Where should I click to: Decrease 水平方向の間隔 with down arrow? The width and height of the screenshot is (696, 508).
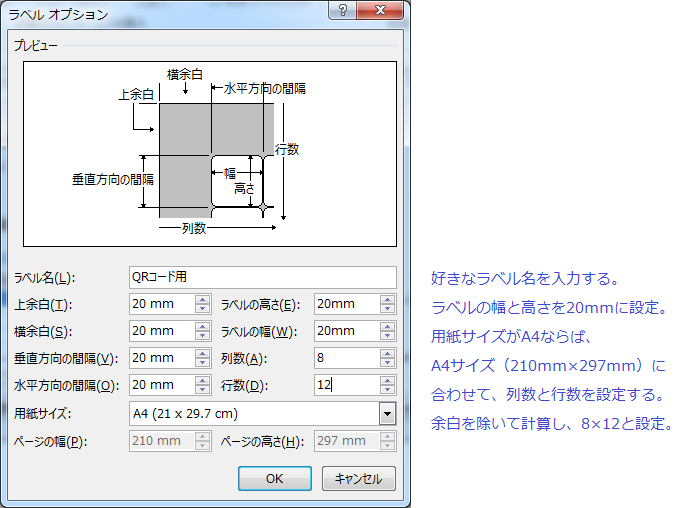click(x=202, y=390)
